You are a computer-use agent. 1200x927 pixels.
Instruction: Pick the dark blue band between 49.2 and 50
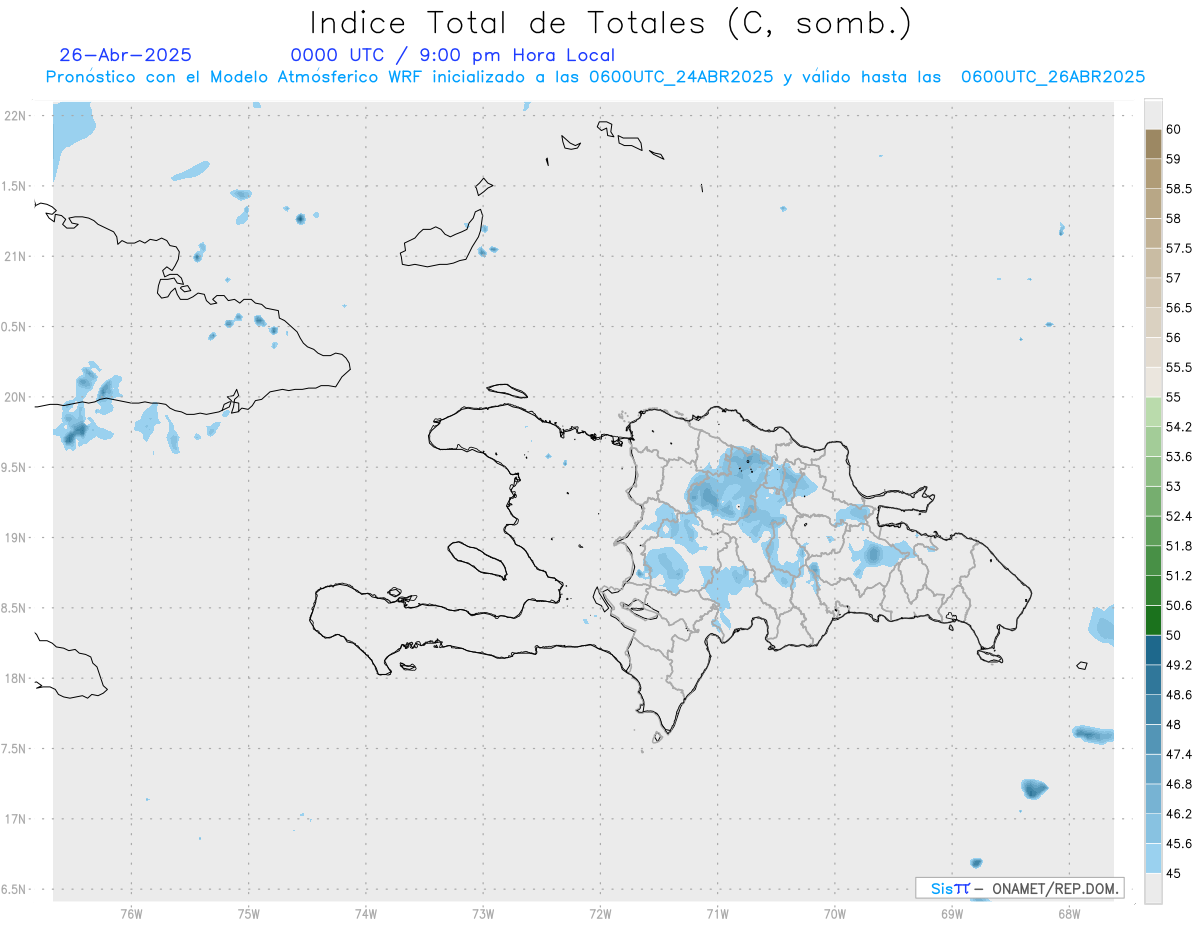pyautogui.click(x=1153, y=650)
